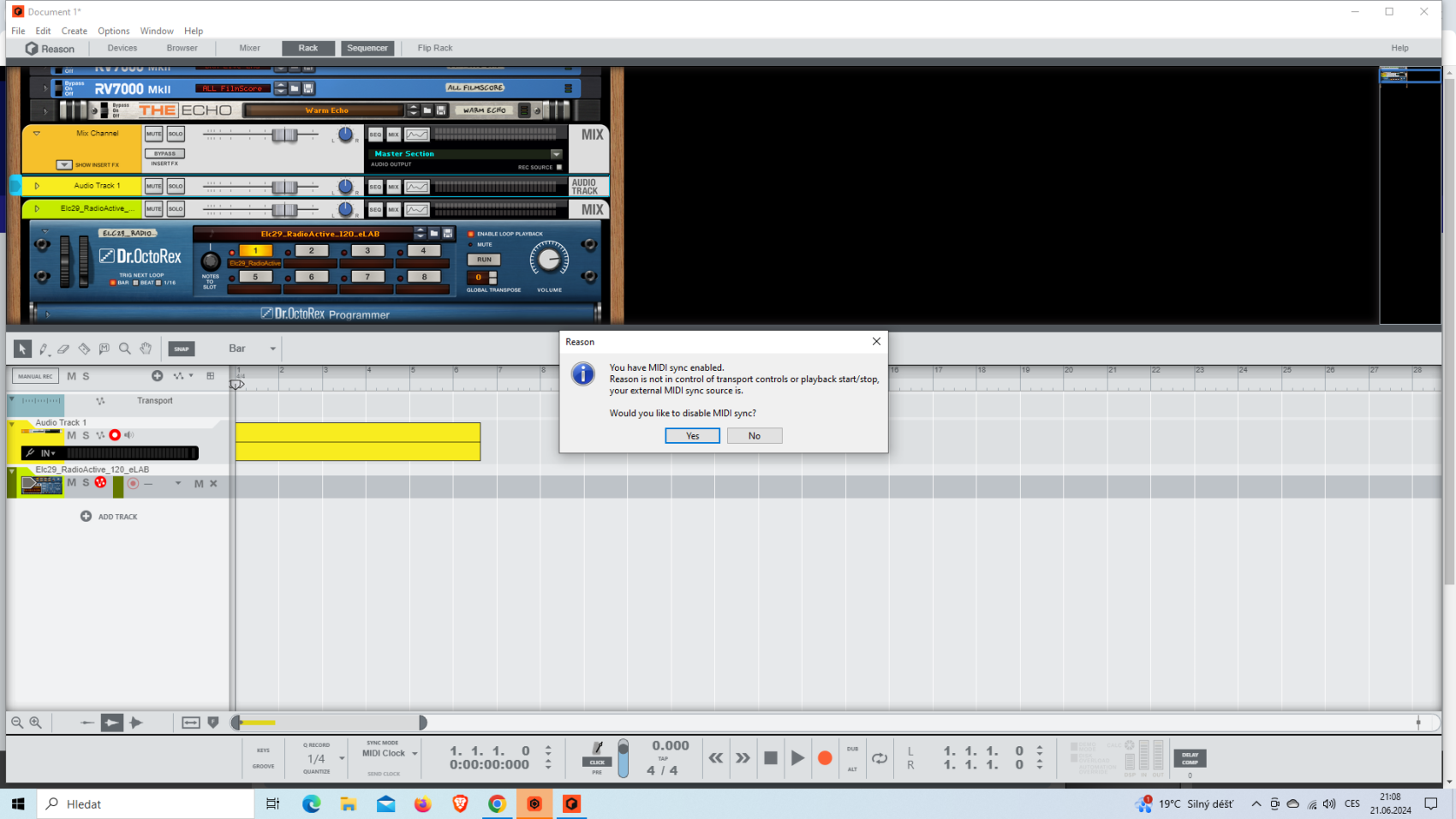Select the Pencil tool in sequencer toolbar
Screen dimensions: 1456x819
(x=43, y=349)
